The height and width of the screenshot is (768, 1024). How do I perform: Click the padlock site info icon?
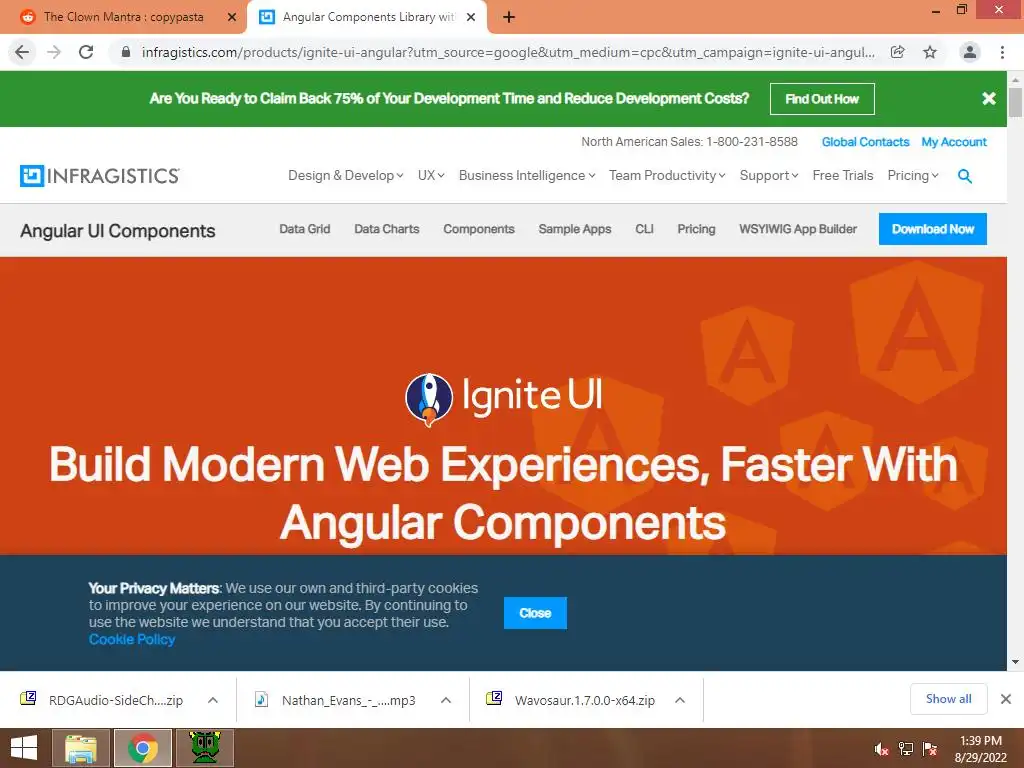[x=126, y=52]
